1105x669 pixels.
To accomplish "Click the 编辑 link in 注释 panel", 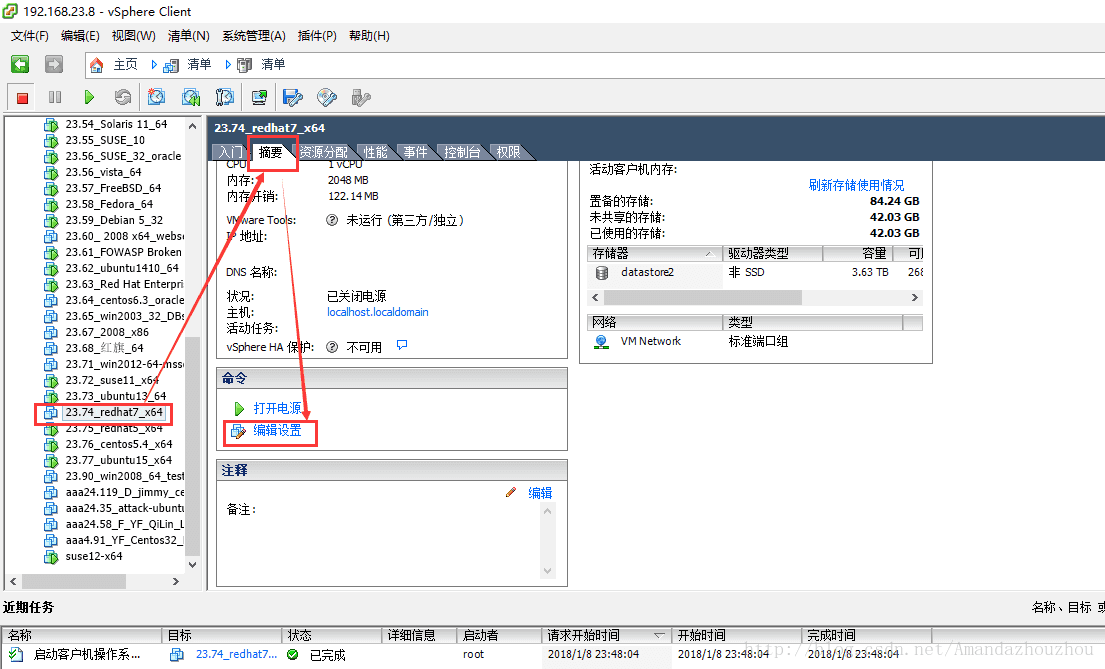I will (541, 493).
